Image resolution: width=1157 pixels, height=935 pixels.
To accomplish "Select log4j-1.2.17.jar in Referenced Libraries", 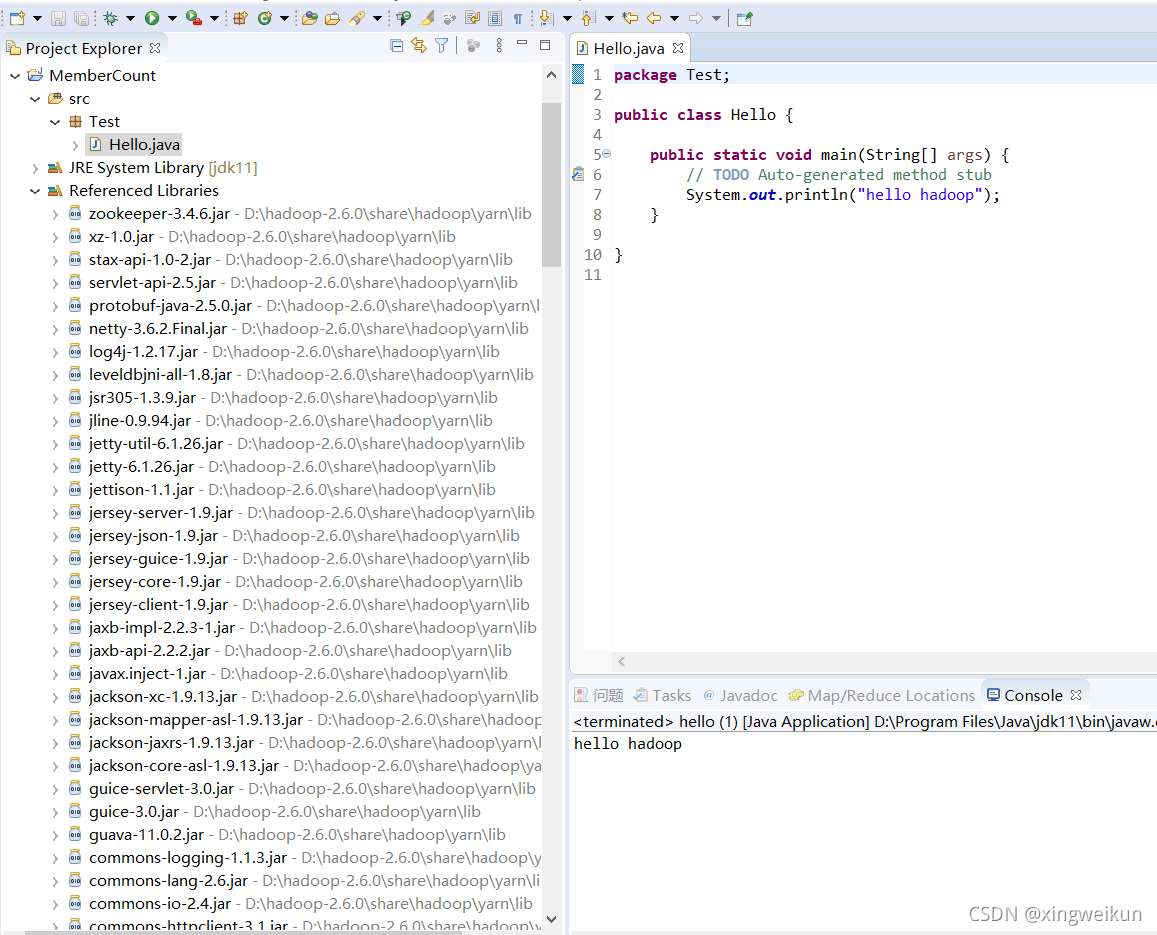I will (143, 352).
